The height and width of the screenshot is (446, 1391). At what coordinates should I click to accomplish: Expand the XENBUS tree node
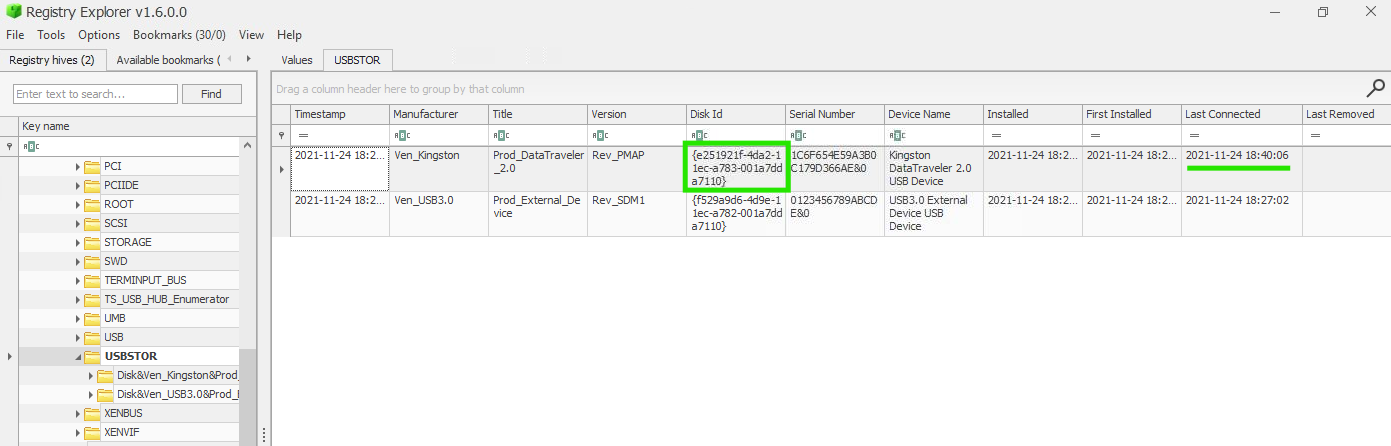click(78, 413)
